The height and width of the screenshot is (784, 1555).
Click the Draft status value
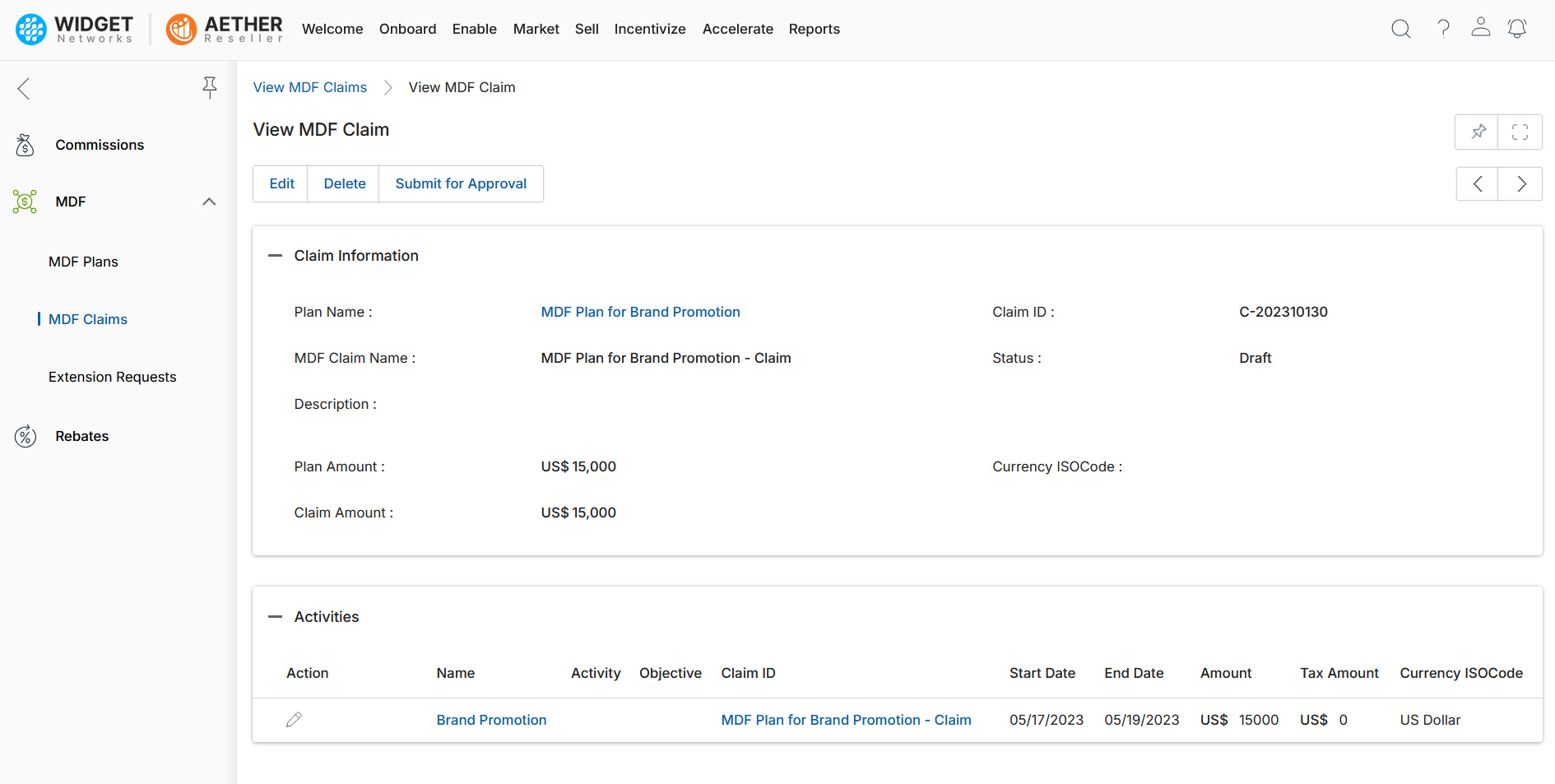point(1255,358)
